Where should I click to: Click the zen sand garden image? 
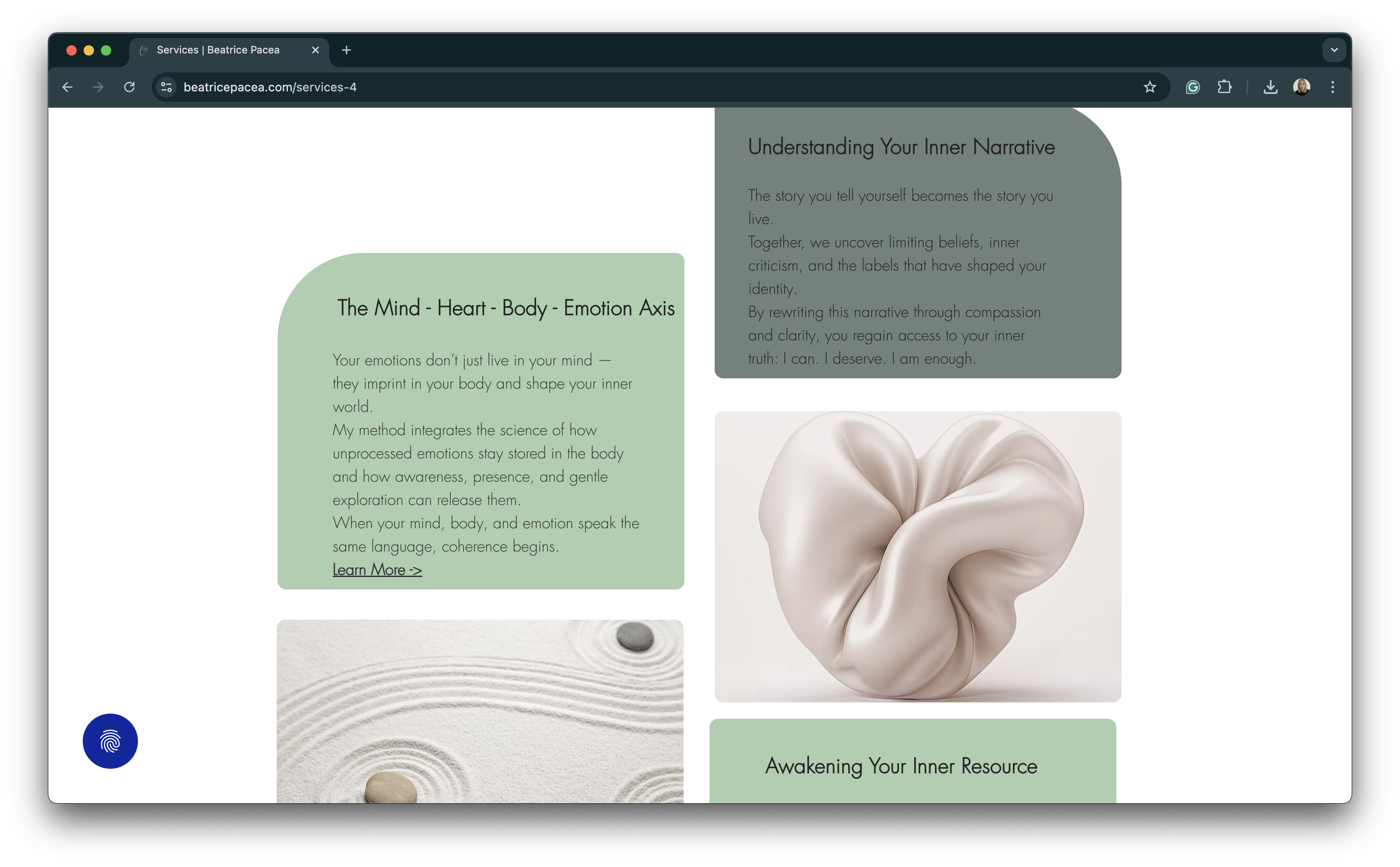click(x=480, y=711)
